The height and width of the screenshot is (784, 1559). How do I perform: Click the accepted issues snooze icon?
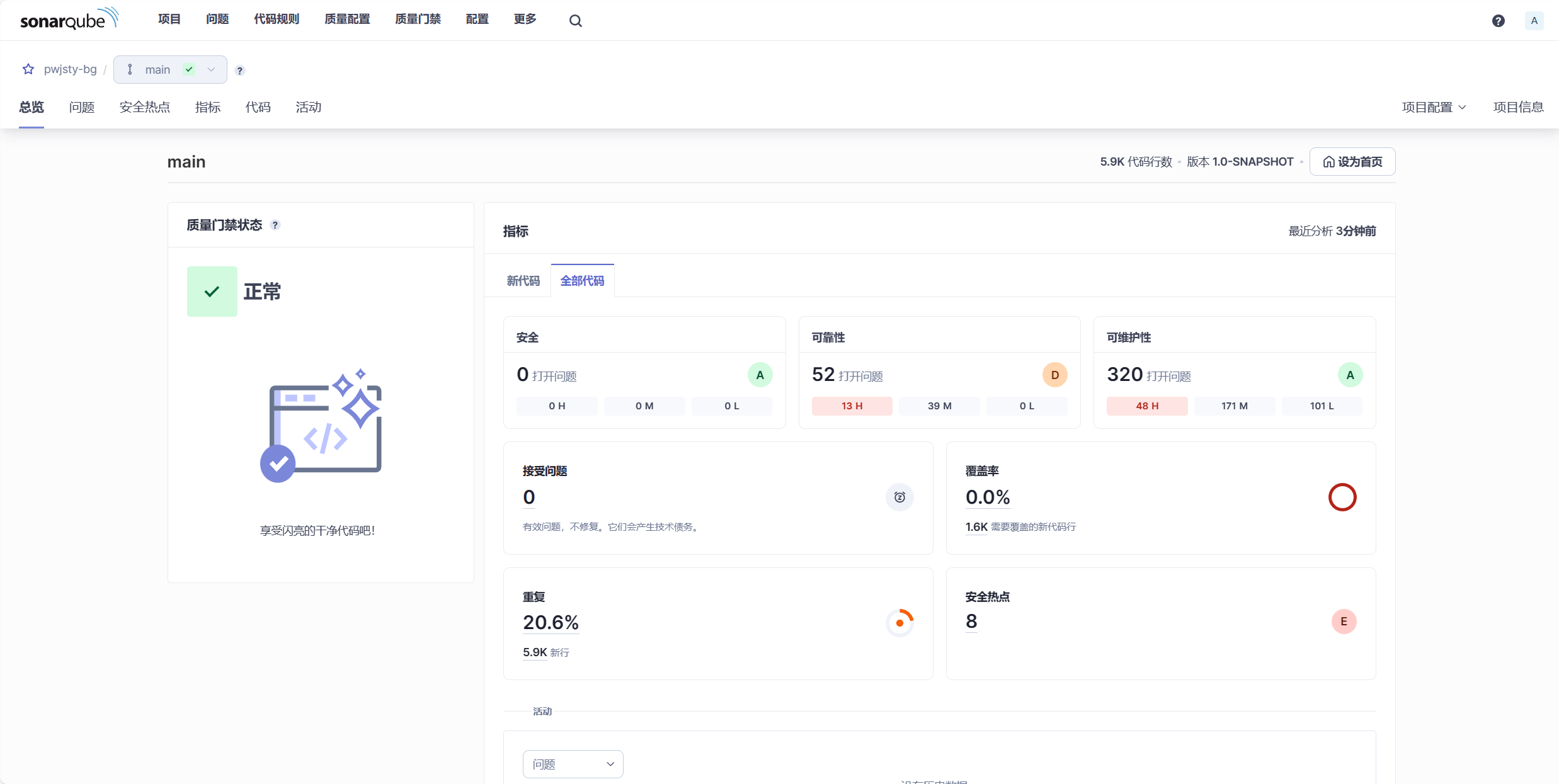899,497
